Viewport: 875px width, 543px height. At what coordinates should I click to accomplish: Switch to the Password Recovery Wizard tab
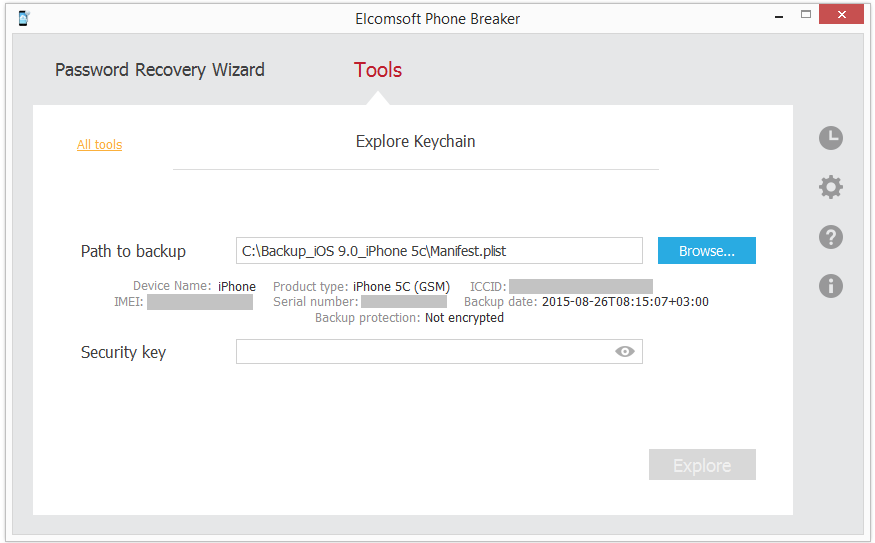coord(160,70)
